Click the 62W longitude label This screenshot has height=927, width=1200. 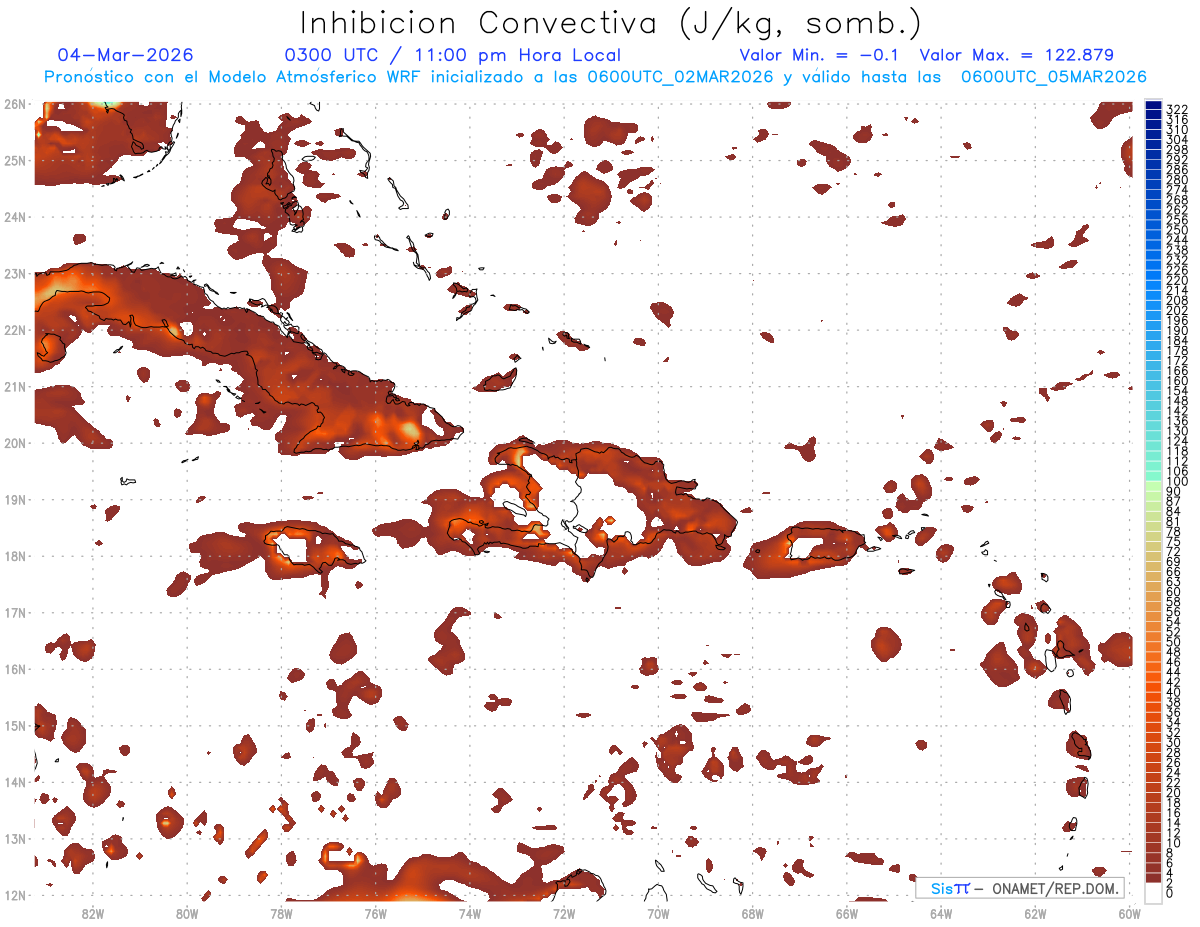click(x=1035, y=913)
